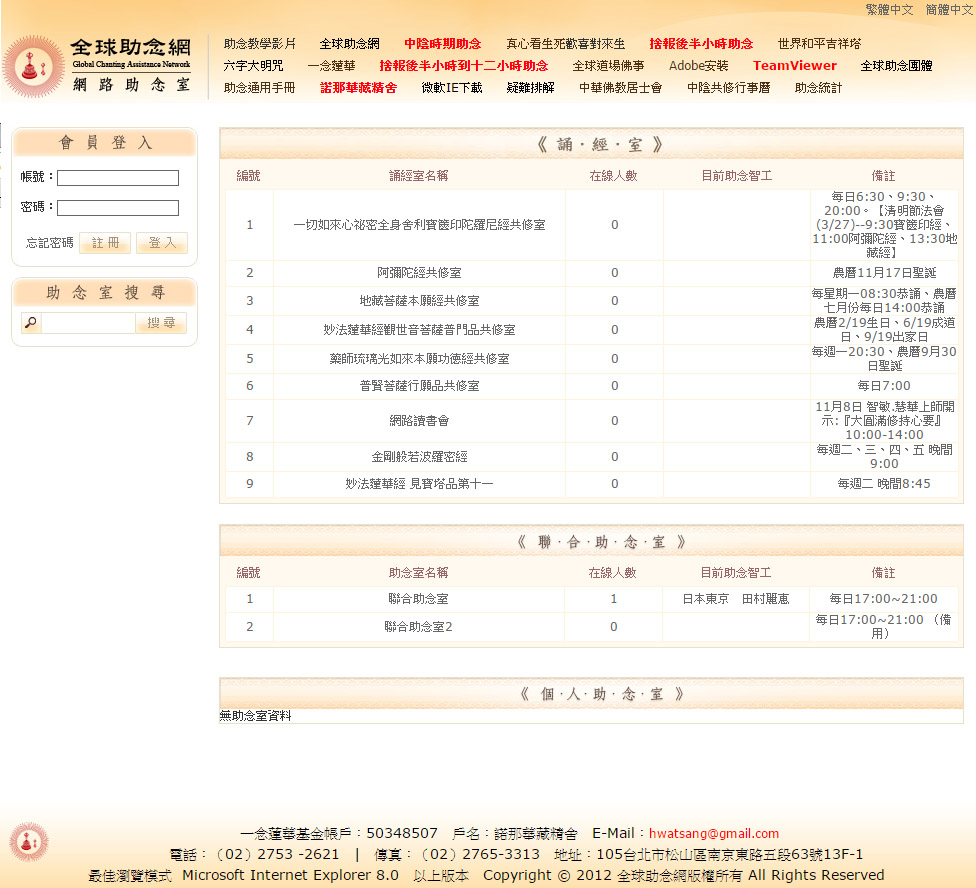Open the 助念統計 menu item
Viewport: 976px width, 888px height.
818,88
